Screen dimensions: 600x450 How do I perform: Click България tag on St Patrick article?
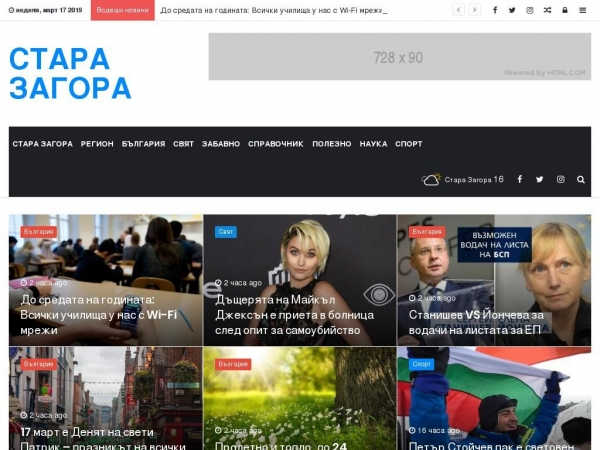click(x=38, y=364)
